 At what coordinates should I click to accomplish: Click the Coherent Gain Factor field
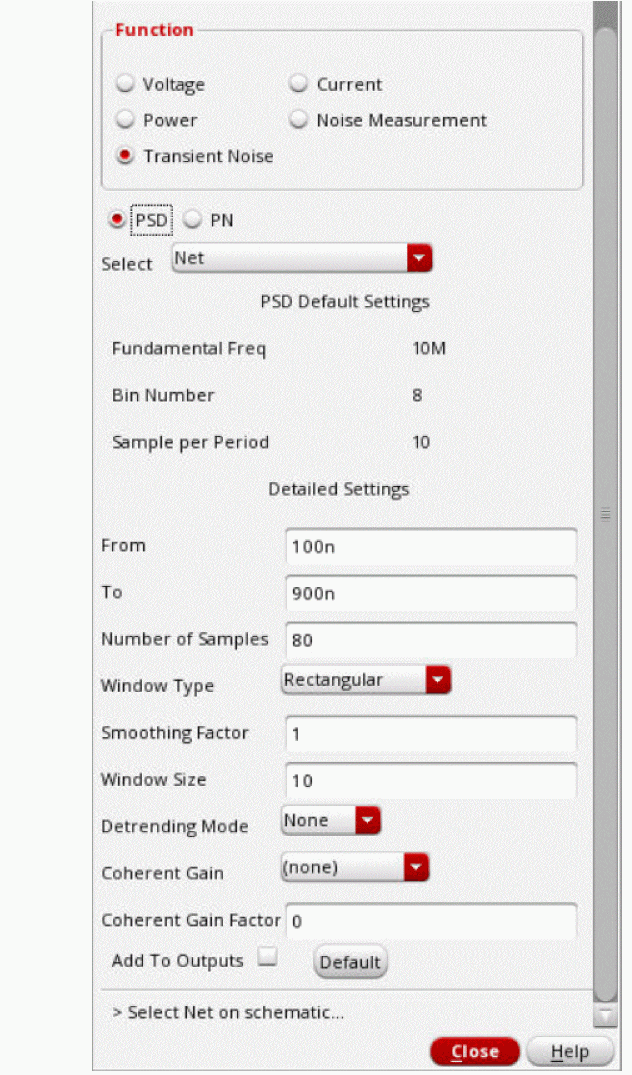pos(430,921)
